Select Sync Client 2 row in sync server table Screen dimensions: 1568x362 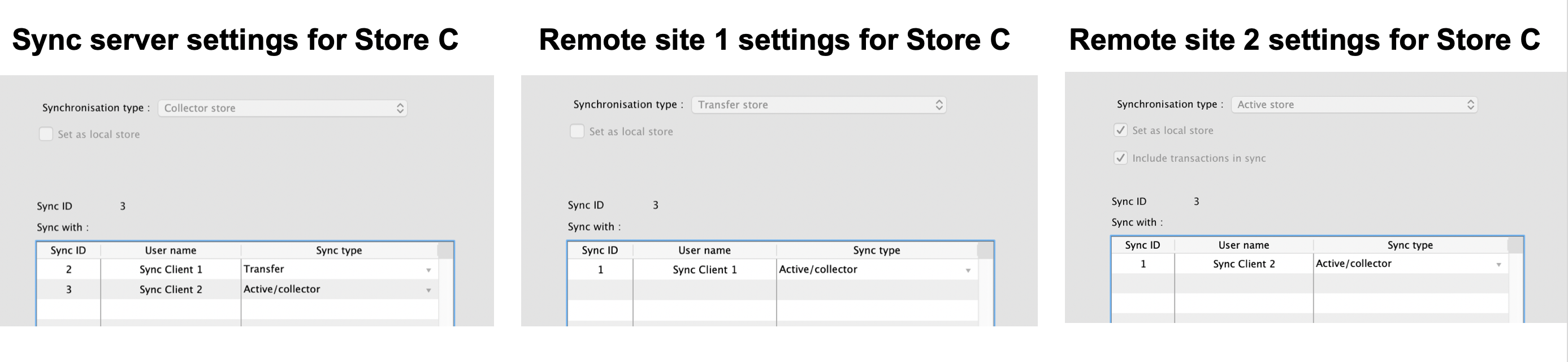171,290
